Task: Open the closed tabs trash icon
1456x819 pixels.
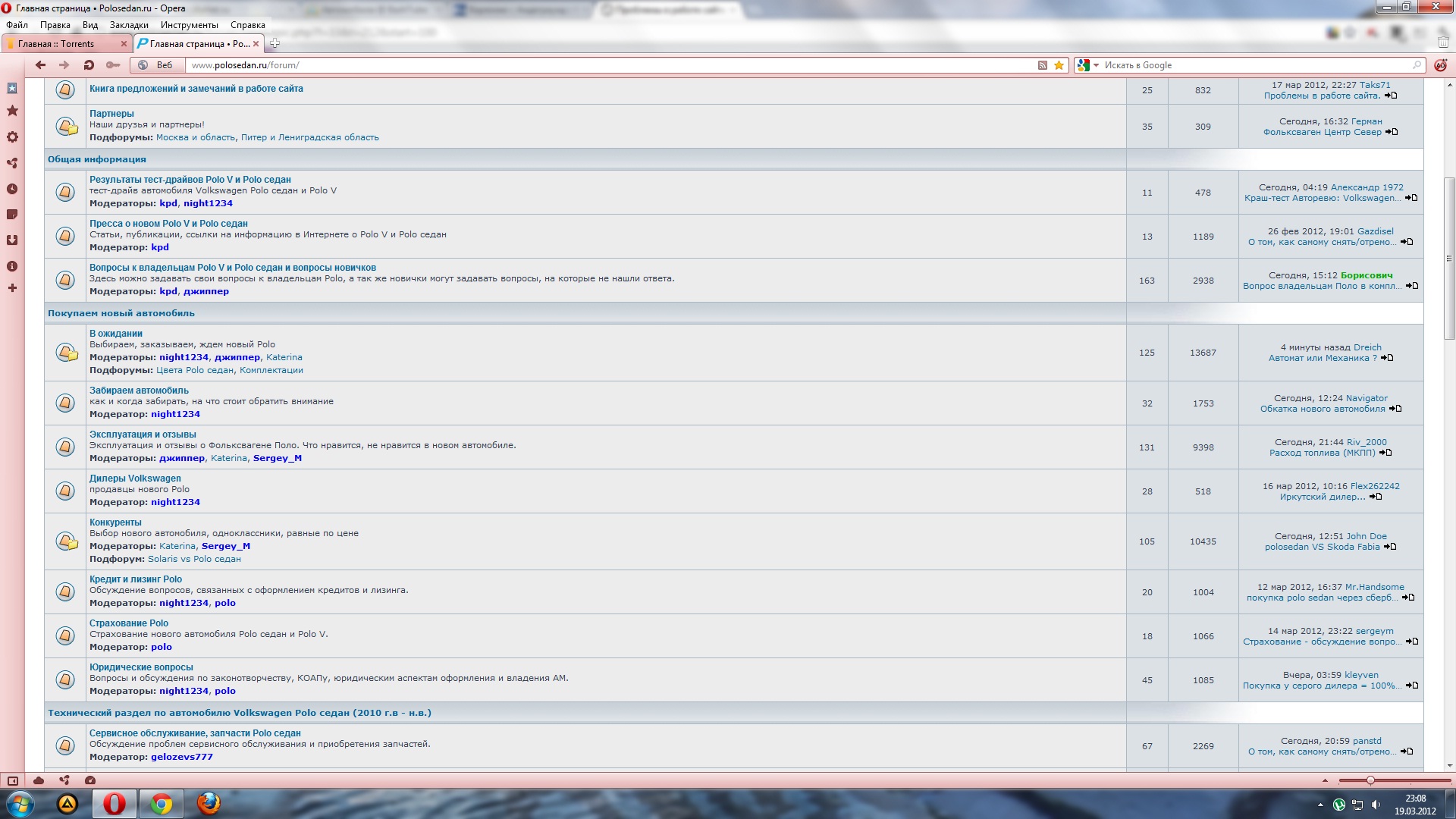Action: [1443, 43]
